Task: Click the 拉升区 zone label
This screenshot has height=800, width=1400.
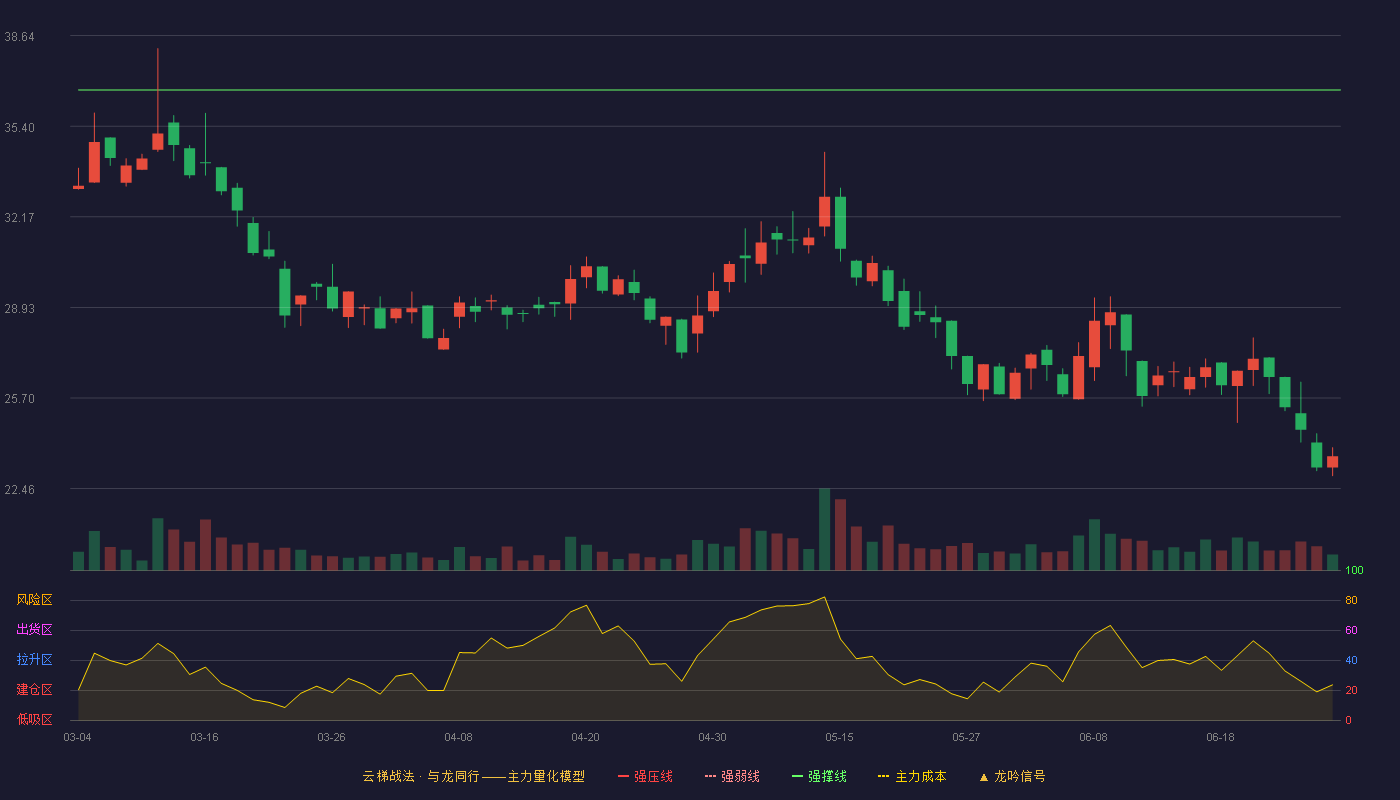Action: (35, 660)
